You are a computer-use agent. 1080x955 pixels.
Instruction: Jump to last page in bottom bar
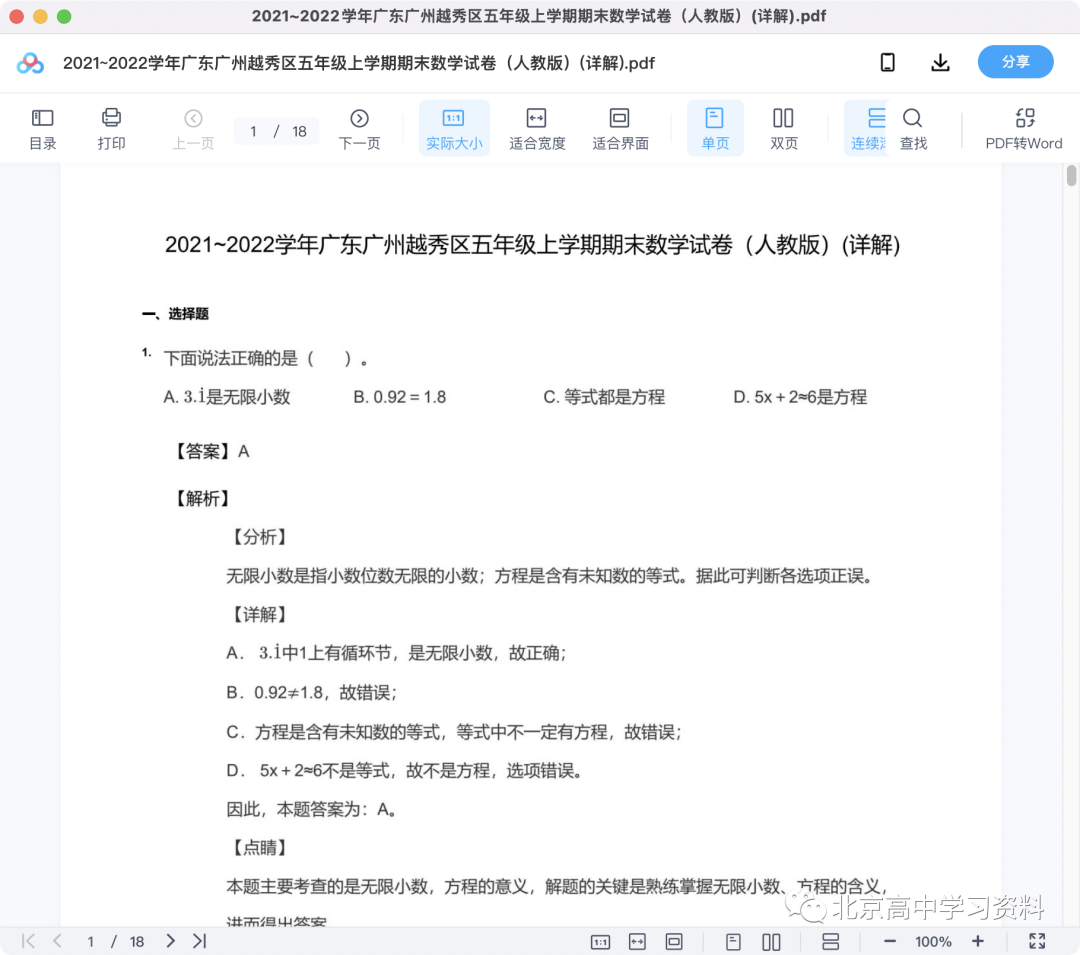[200, 941]
